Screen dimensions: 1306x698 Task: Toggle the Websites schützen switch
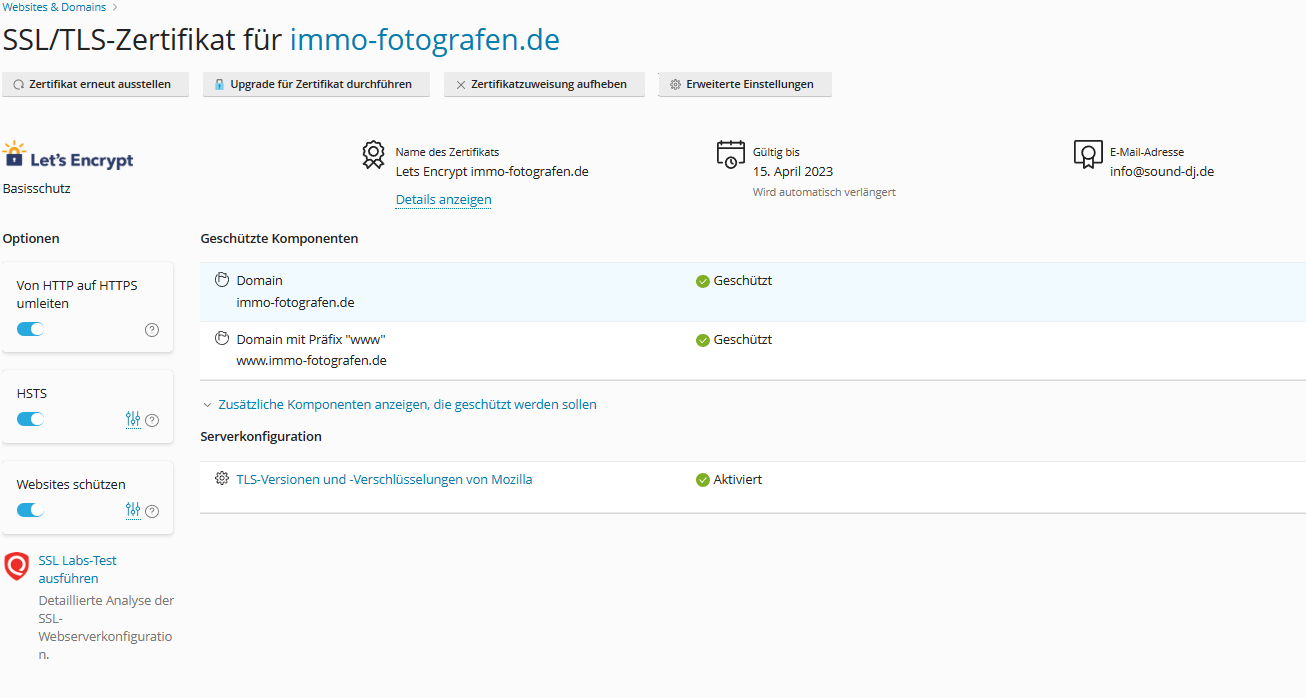click(31, 510)
